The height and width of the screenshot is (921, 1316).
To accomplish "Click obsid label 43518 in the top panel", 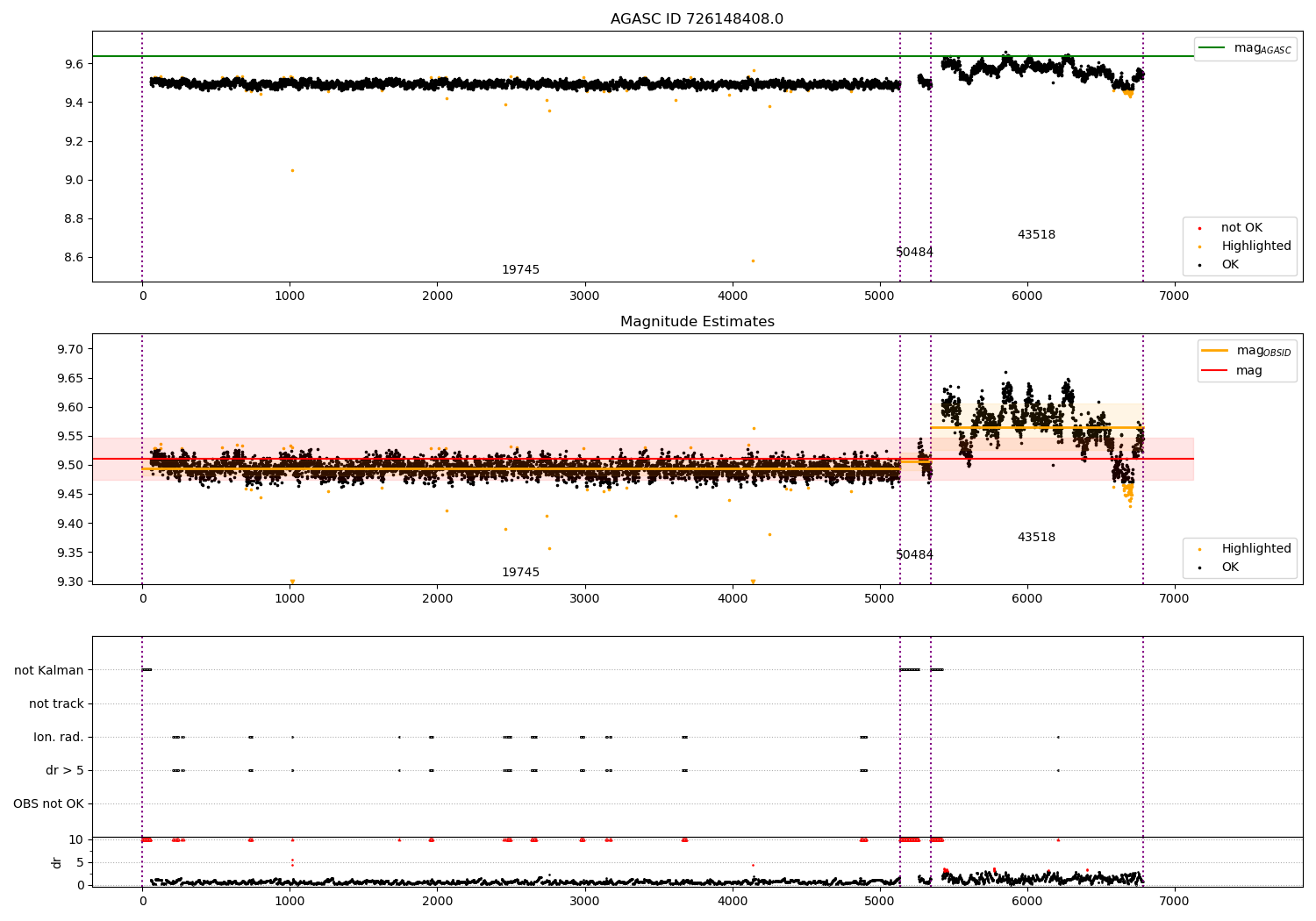I will tap(1036, 235).
